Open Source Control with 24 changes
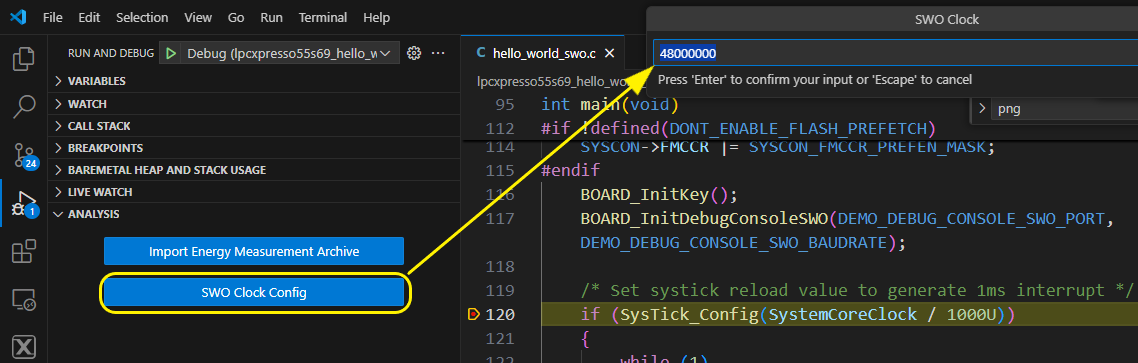This screenshot has height=363, width=1138. pos(24,154)
